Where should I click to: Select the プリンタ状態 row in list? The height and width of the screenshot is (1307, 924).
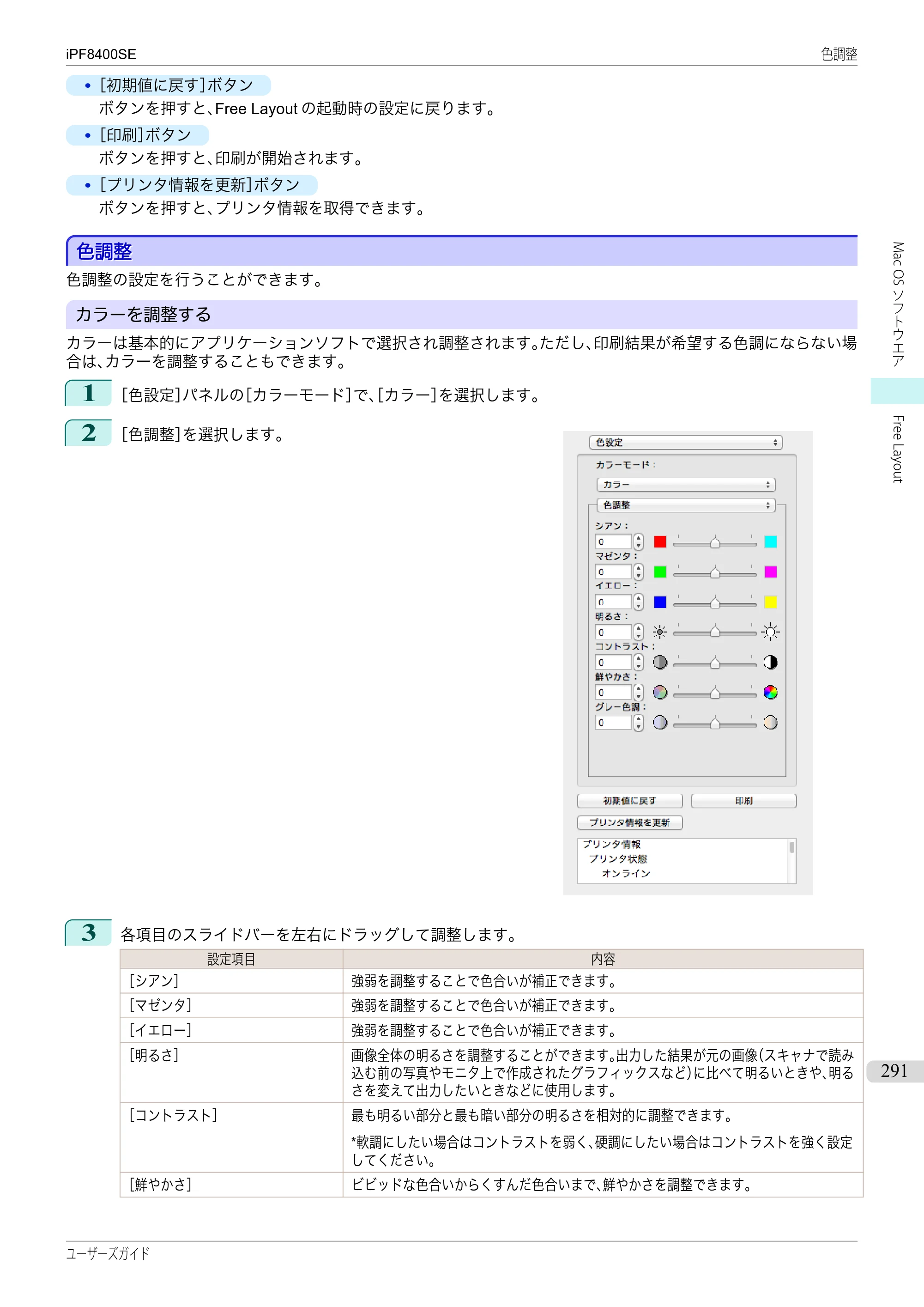[618, 858]
